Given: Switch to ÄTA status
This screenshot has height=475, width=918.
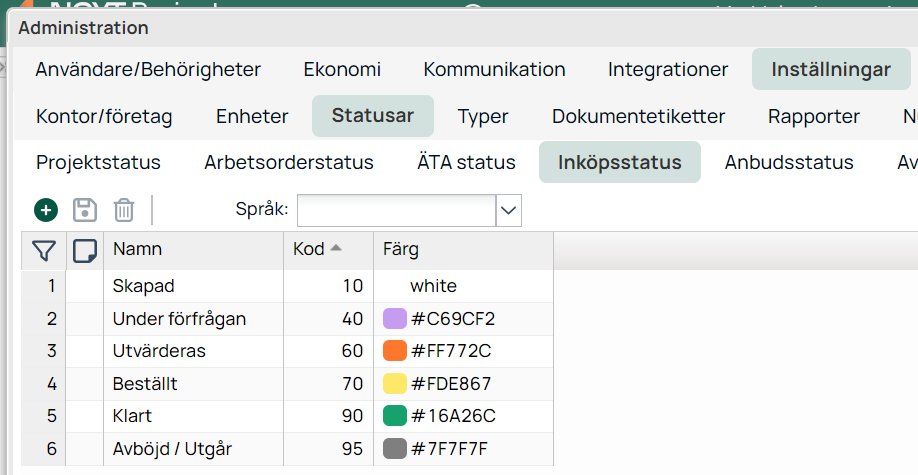Looking at the screenshot, I should coord(467,162).
